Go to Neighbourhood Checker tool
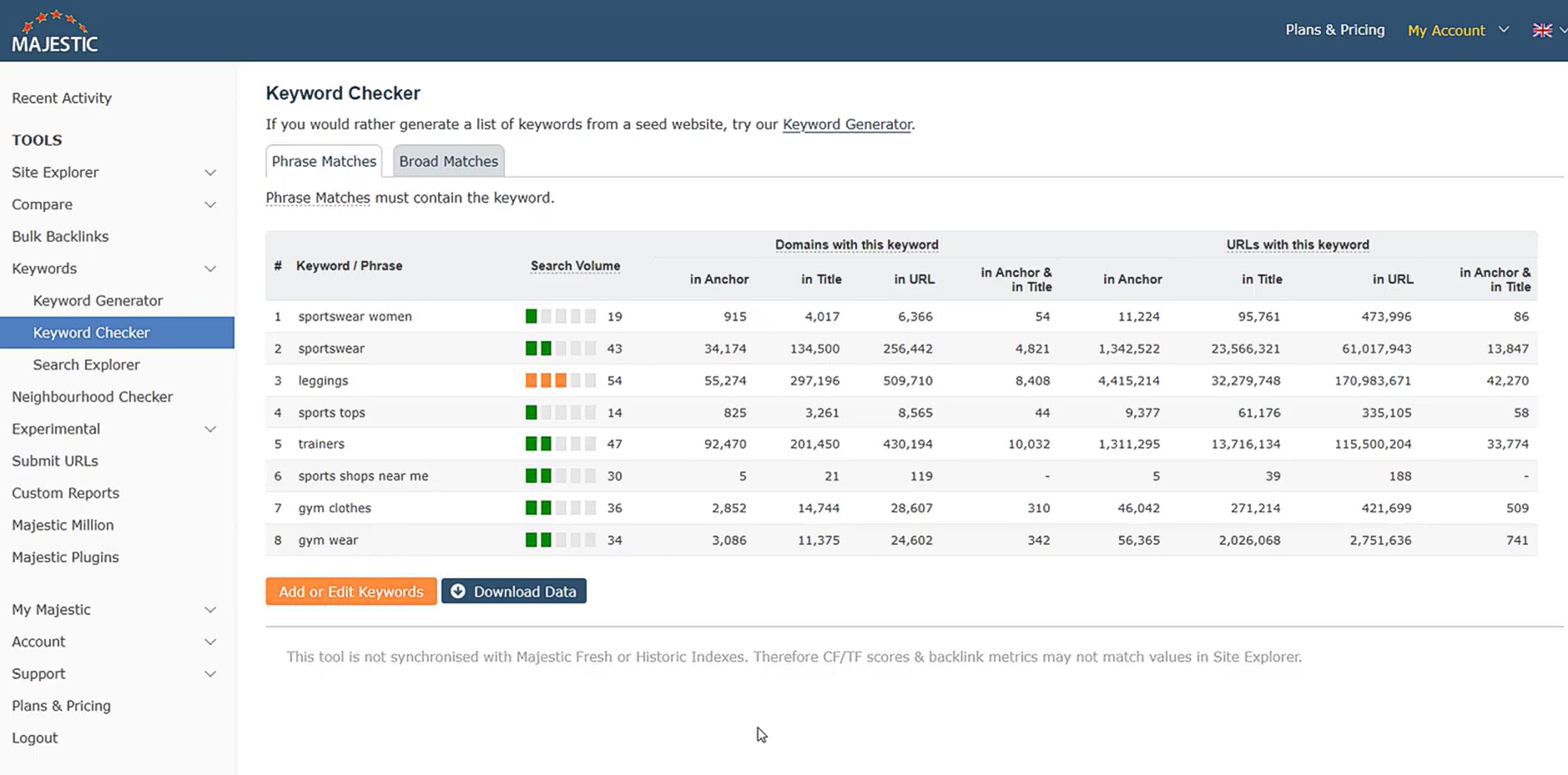Image resolution: width=1568 pixels, height=775 pixels. (x=92, y=397)
